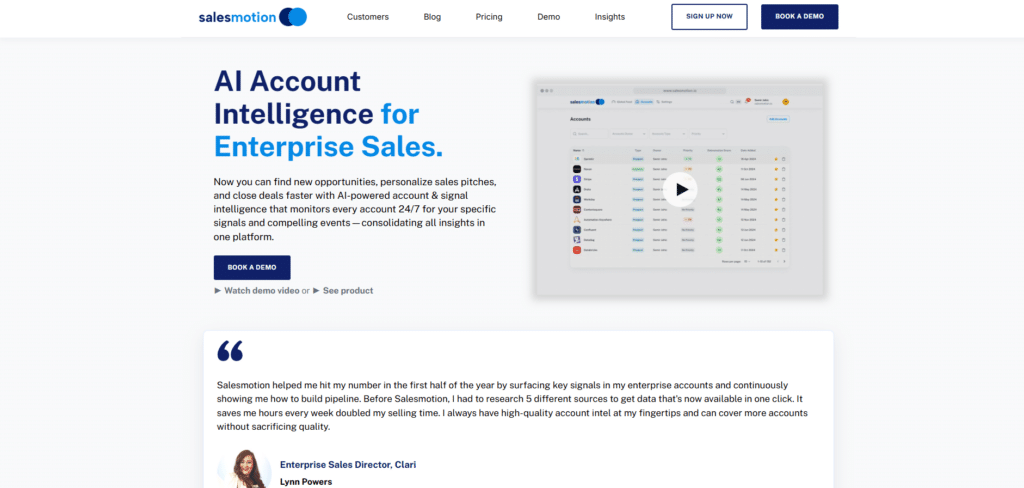Click Lynn Powers' profile photo
Viewport: 1024px width, 488px height.
(x=244, y=468)
